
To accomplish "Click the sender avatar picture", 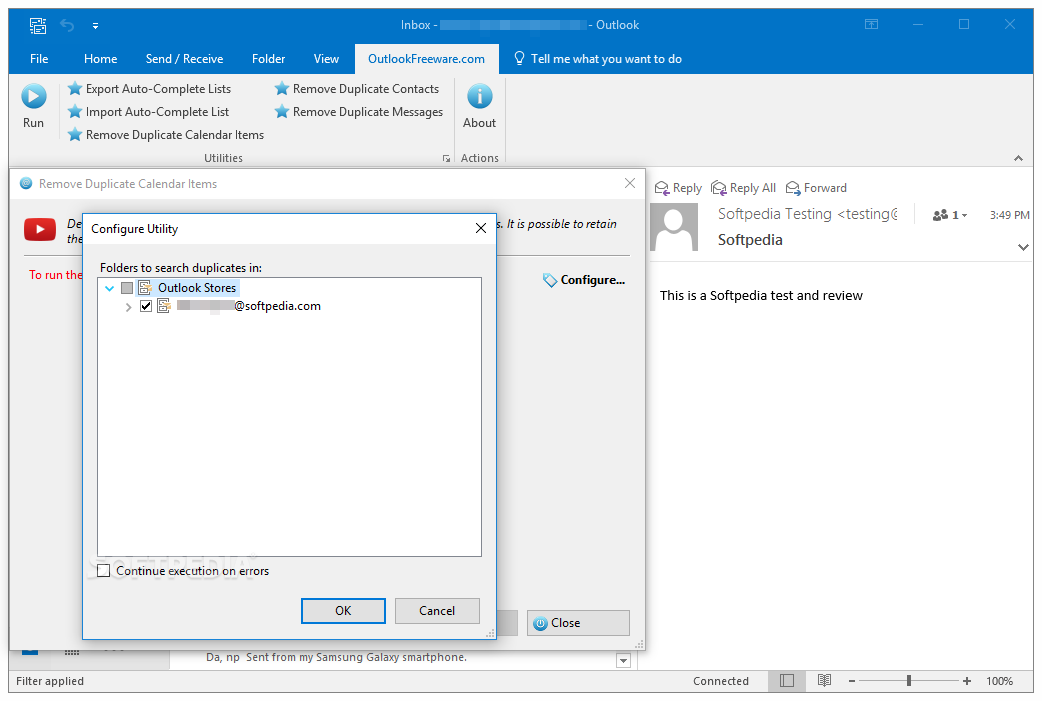I will (674, 227).
